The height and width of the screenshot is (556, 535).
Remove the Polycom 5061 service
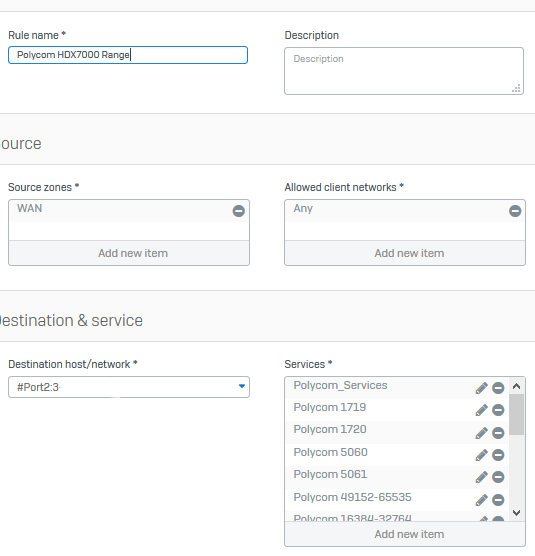[498, 477]
